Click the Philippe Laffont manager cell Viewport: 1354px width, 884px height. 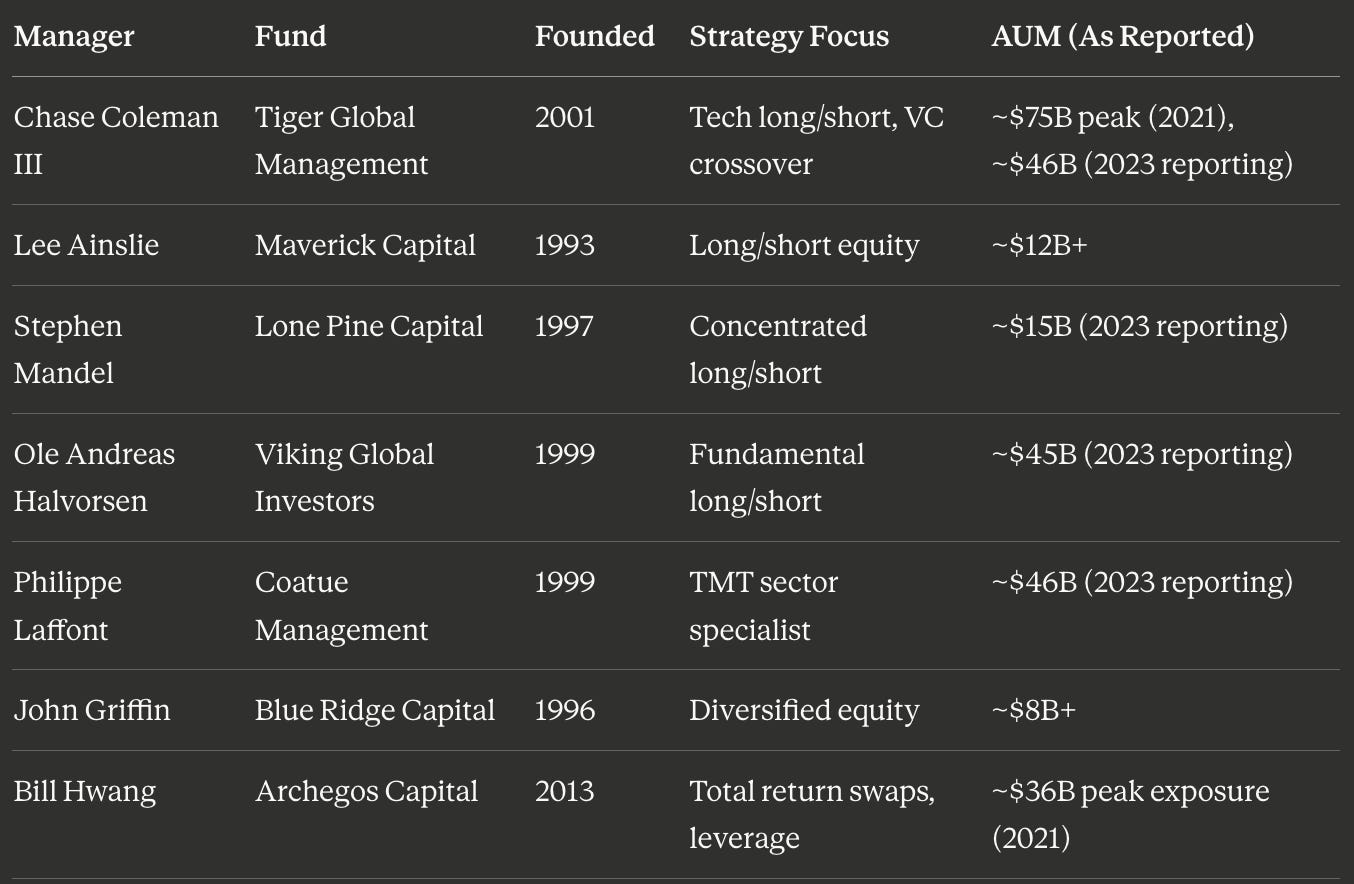[x=67, y=605]
